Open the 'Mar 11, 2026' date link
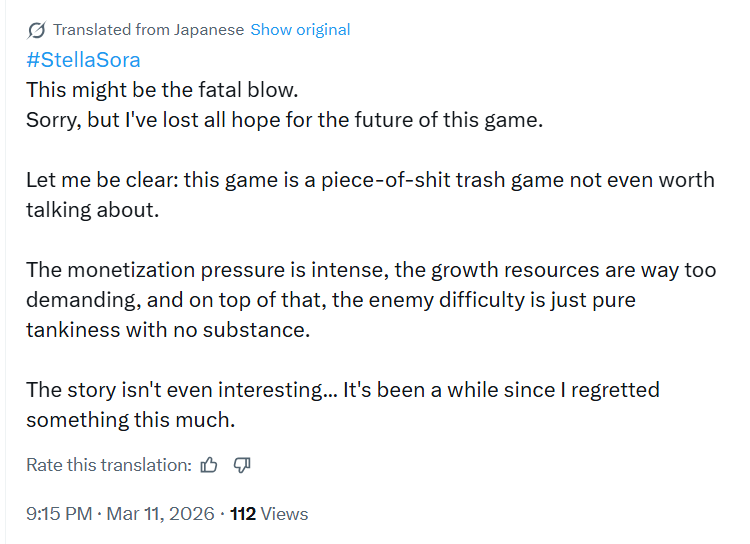Screen dimensions: 750x544 pyautogui.click(x=159, y=514)
